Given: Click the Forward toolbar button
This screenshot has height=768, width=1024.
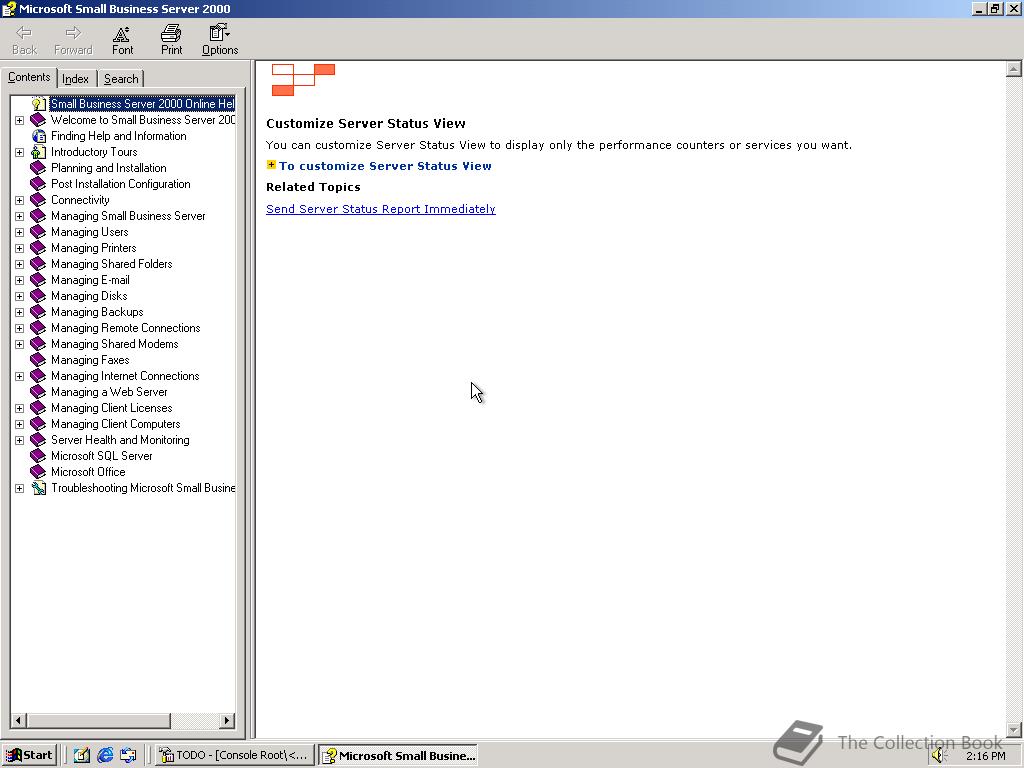Looking at the screenshot, I should tap(73, 40).
